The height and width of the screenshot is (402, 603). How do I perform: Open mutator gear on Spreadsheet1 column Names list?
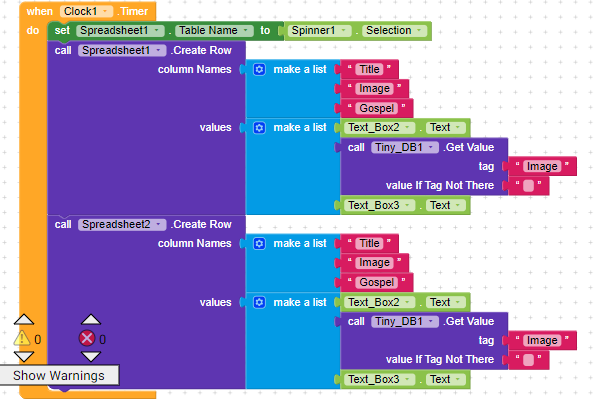click(x=259, y=69)
